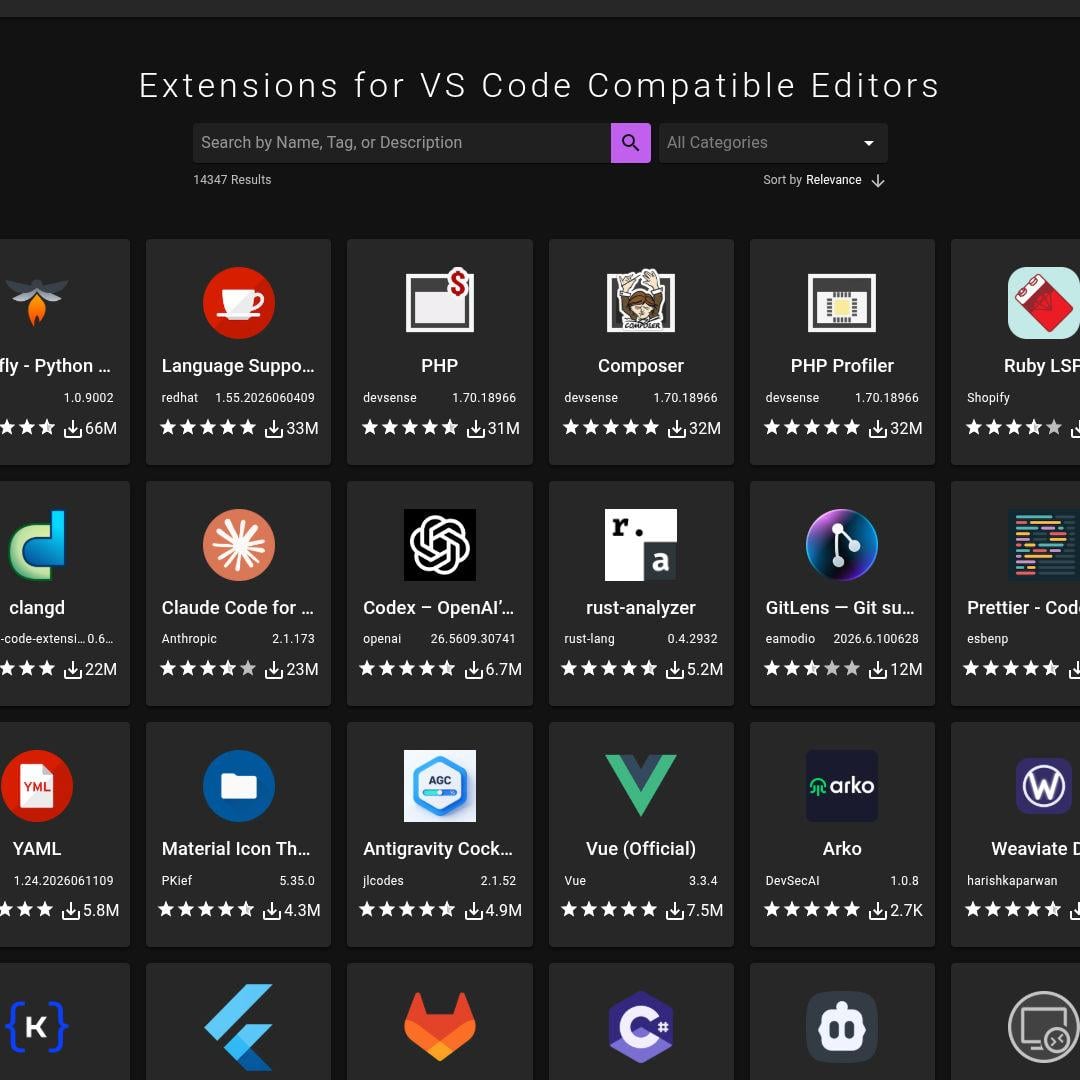Image resolution: width=1080 pixels, height=1080 pixels.
Task: Open the clangd extension icon
Action: (x=37, y=545)
